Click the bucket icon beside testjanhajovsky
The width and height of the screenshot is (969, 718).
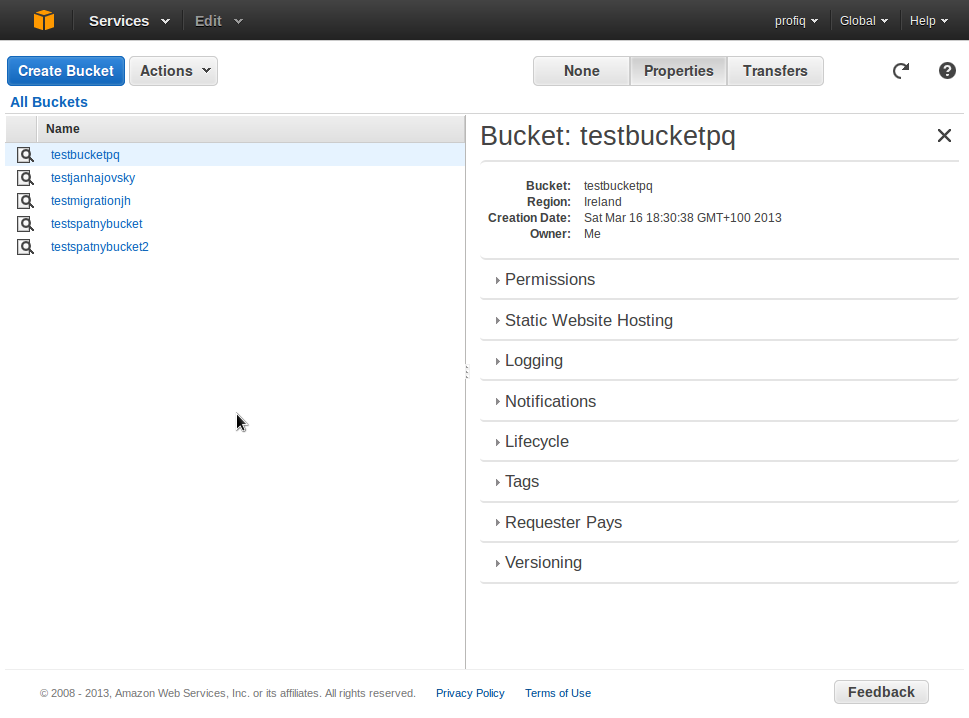25,178
